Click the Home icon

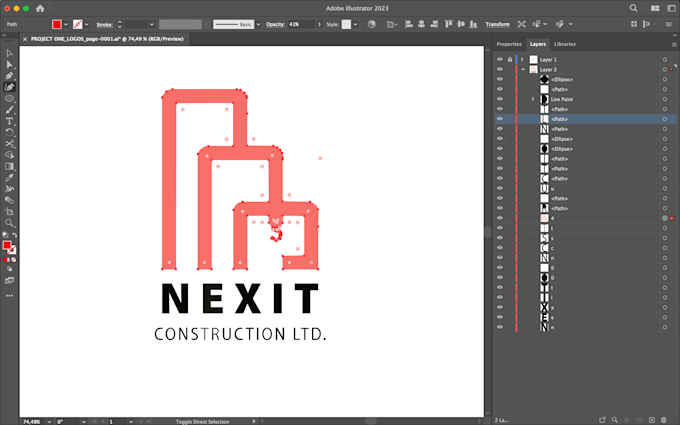point(40,8)
